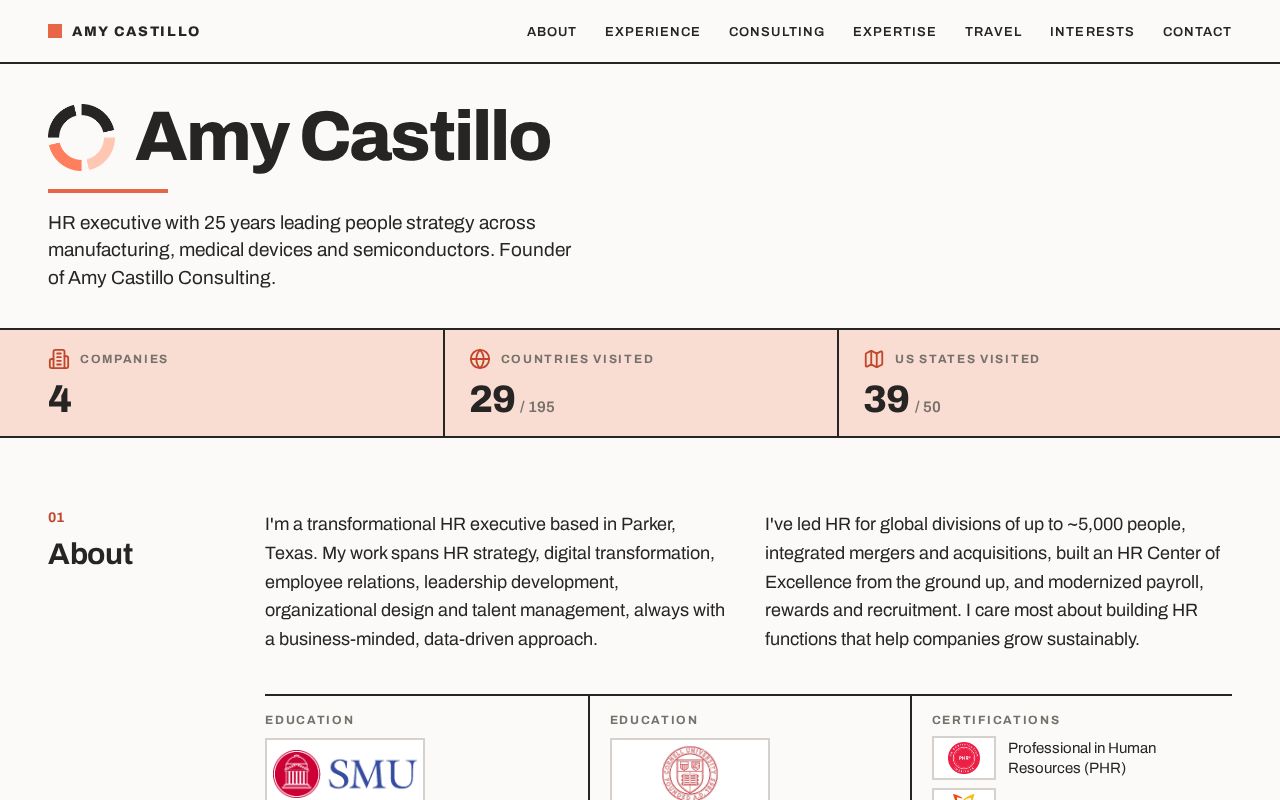Click the paragraph starting "I've led HR for global divisions"
The image size is (1280, 800).
click(x=993, y=582)
